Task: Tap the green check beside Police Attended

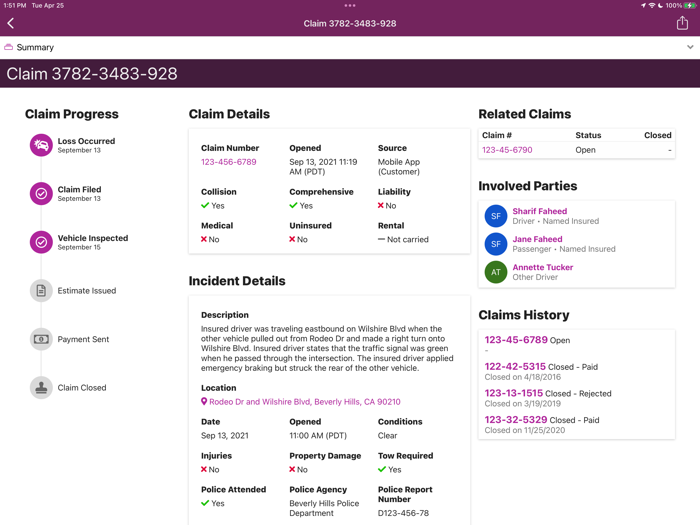Action: pyautogui.click(x=205, y=503)
